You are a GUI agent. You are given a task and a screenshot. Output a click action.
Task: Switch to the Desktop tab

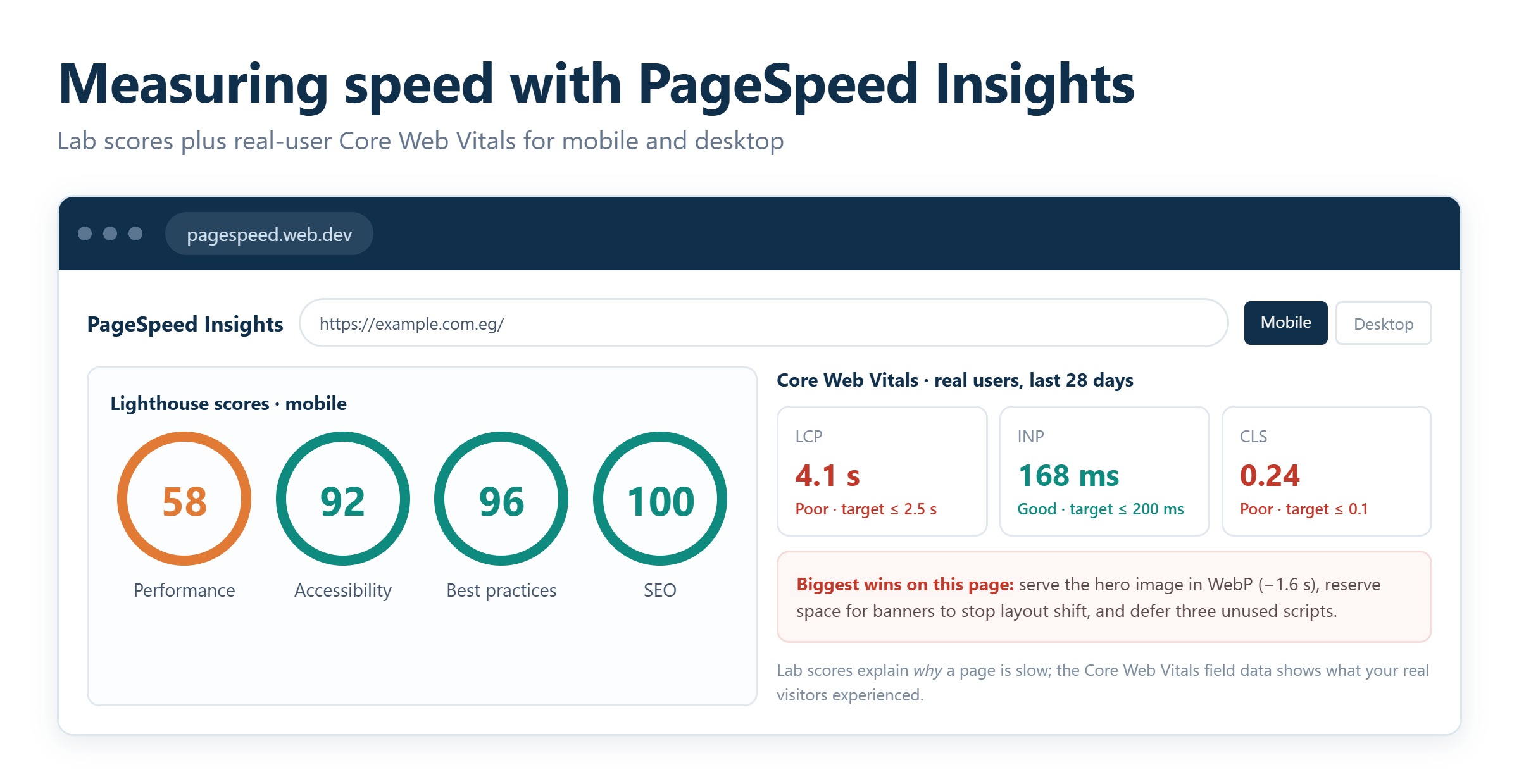coord(1384,323)
